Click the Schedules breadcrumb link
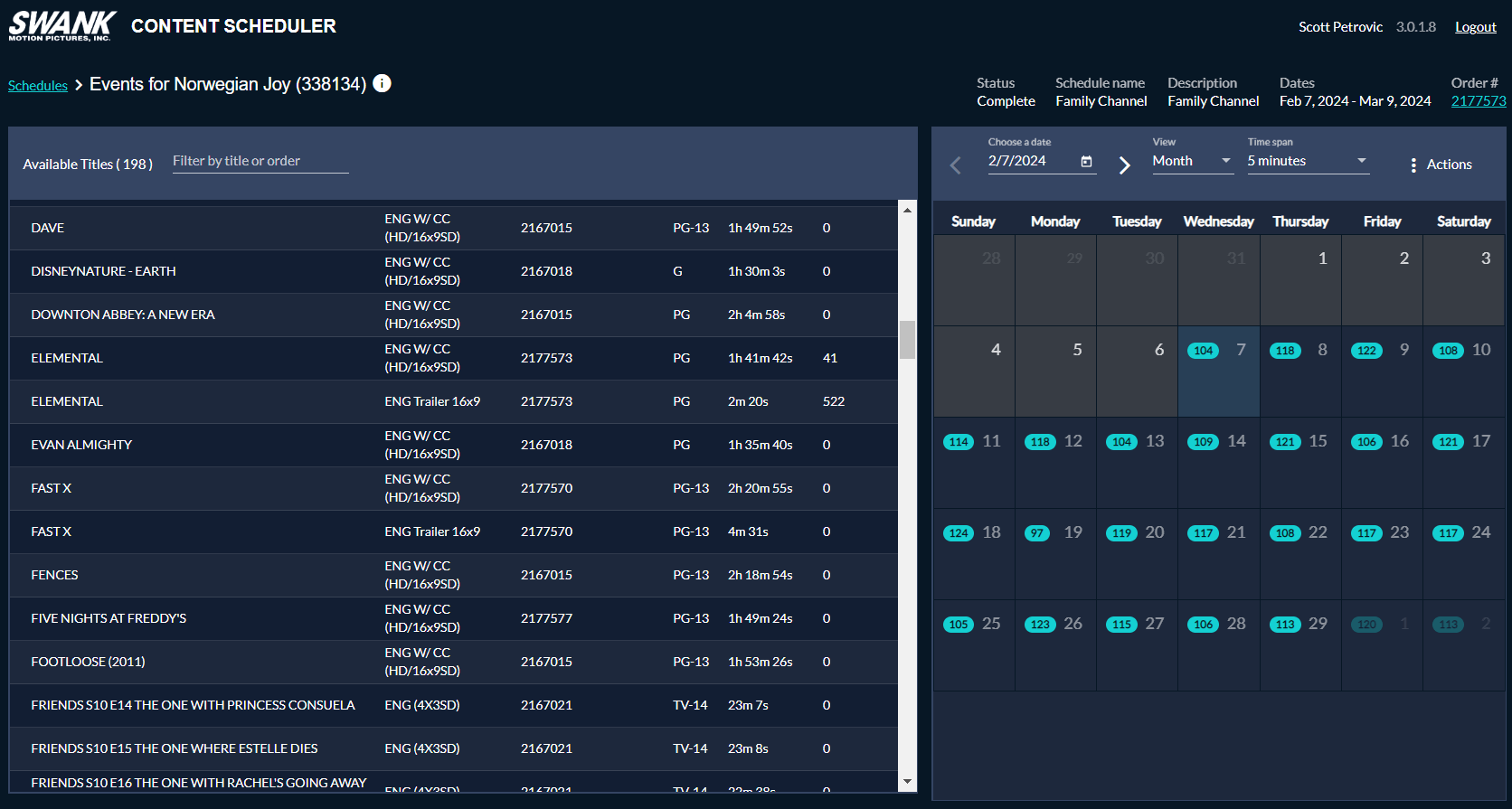Viewport: 1512px width, 809px height. (x=38, y=86)
